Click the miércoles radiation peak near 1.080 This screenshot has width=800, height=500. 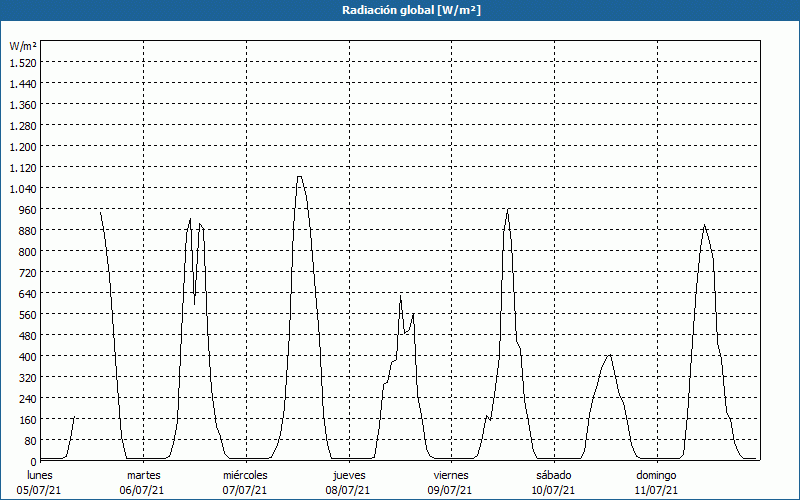click(299, 177)
